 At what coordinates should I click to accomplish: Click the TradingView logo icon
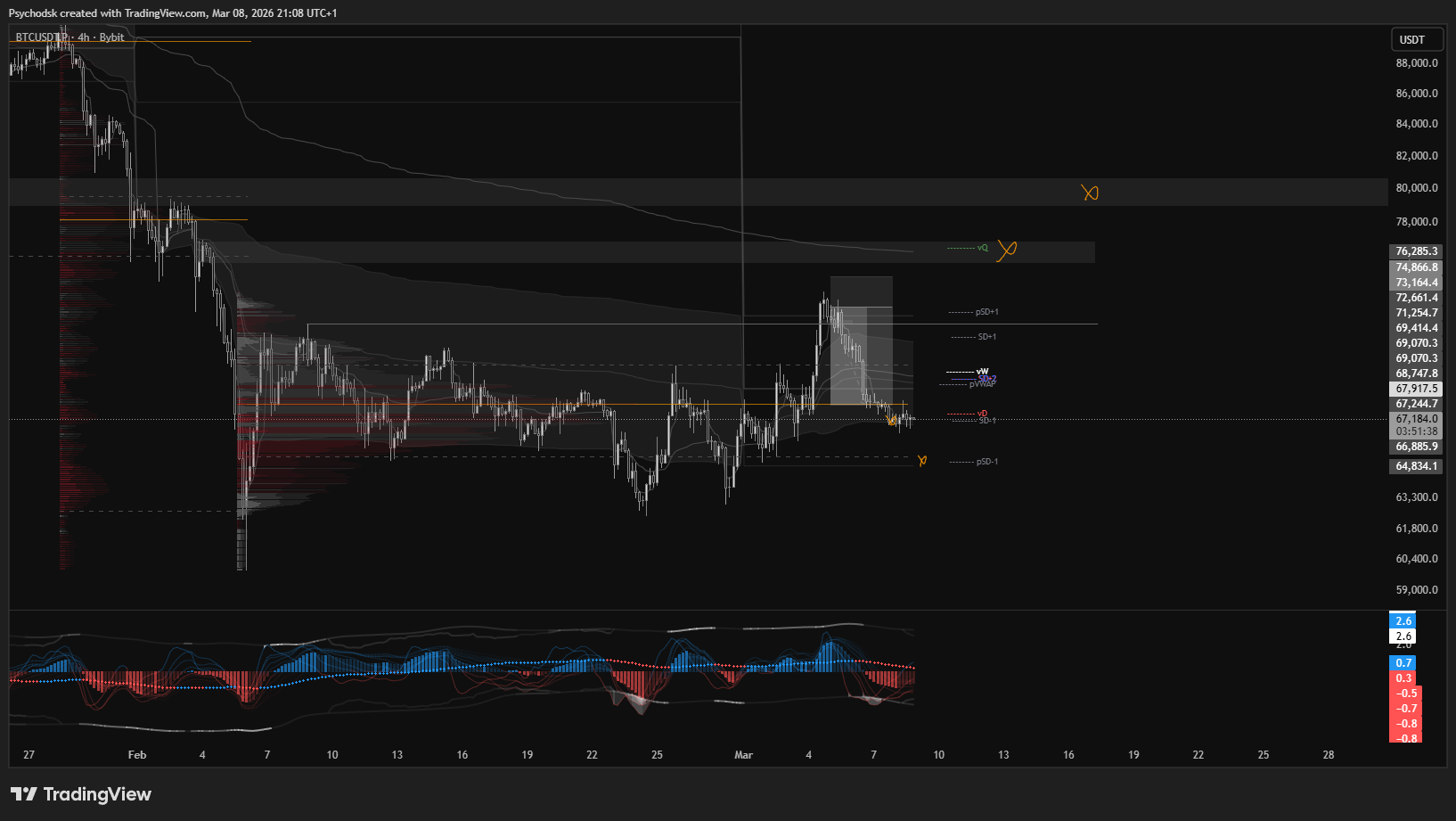click(24, 794)
